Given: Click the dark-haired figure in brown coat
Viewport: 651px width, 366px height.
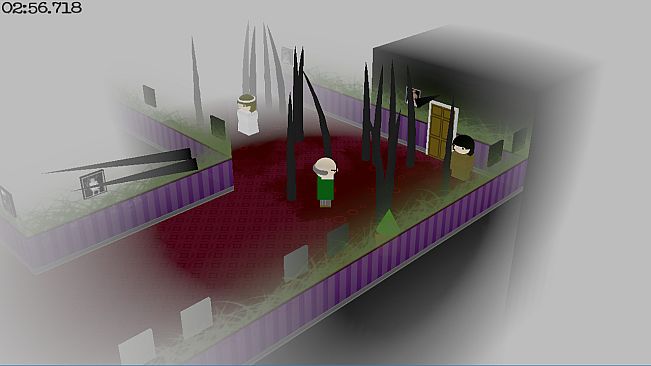Looking at the screenshot, I should coord(462,158).
